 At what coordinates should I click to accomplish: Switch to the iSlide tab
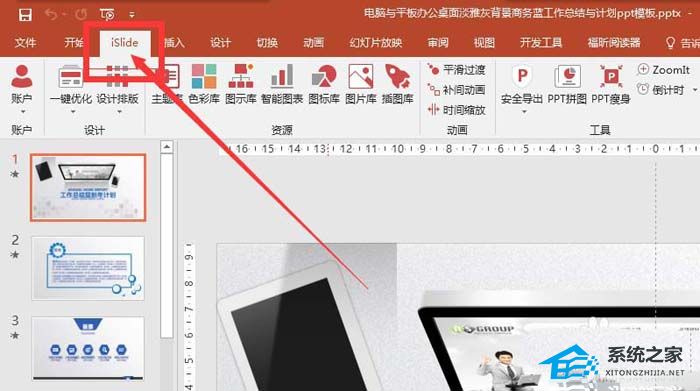[125, 42]
